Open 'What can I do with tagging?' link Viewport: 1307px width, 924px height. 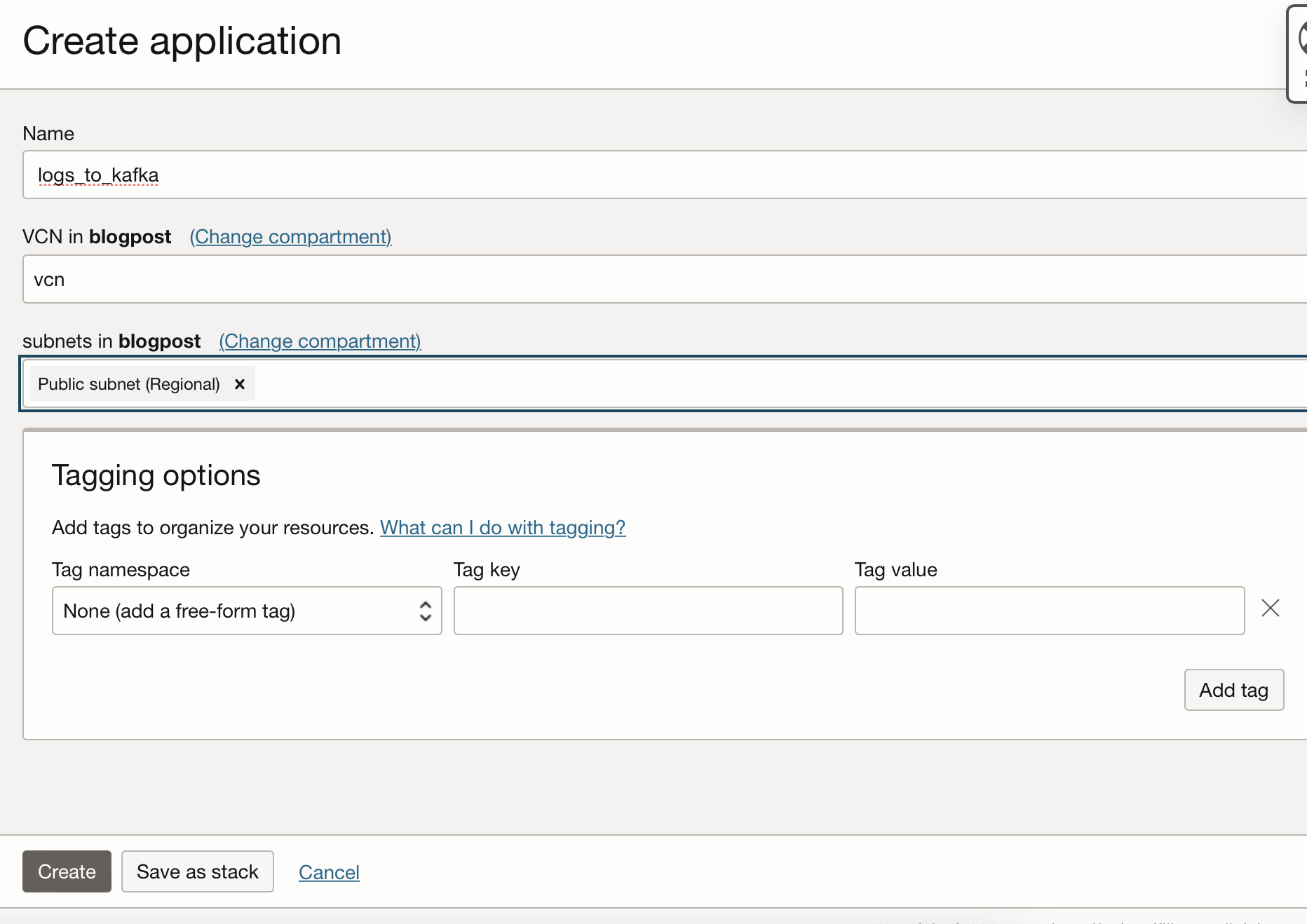tap(502, 528)
